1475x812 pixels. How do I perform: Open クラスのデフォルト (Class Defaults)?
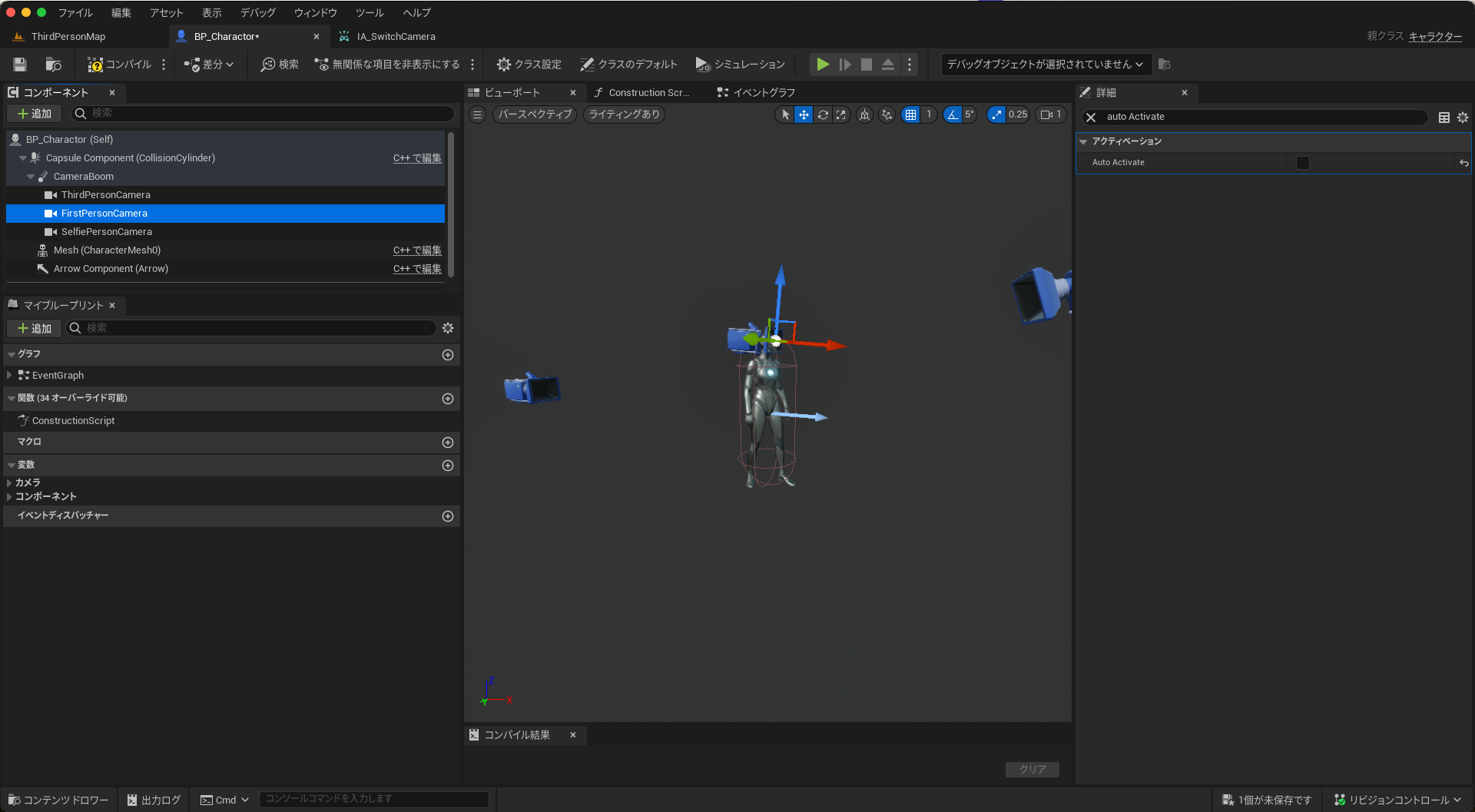click(x=628, y=65)
